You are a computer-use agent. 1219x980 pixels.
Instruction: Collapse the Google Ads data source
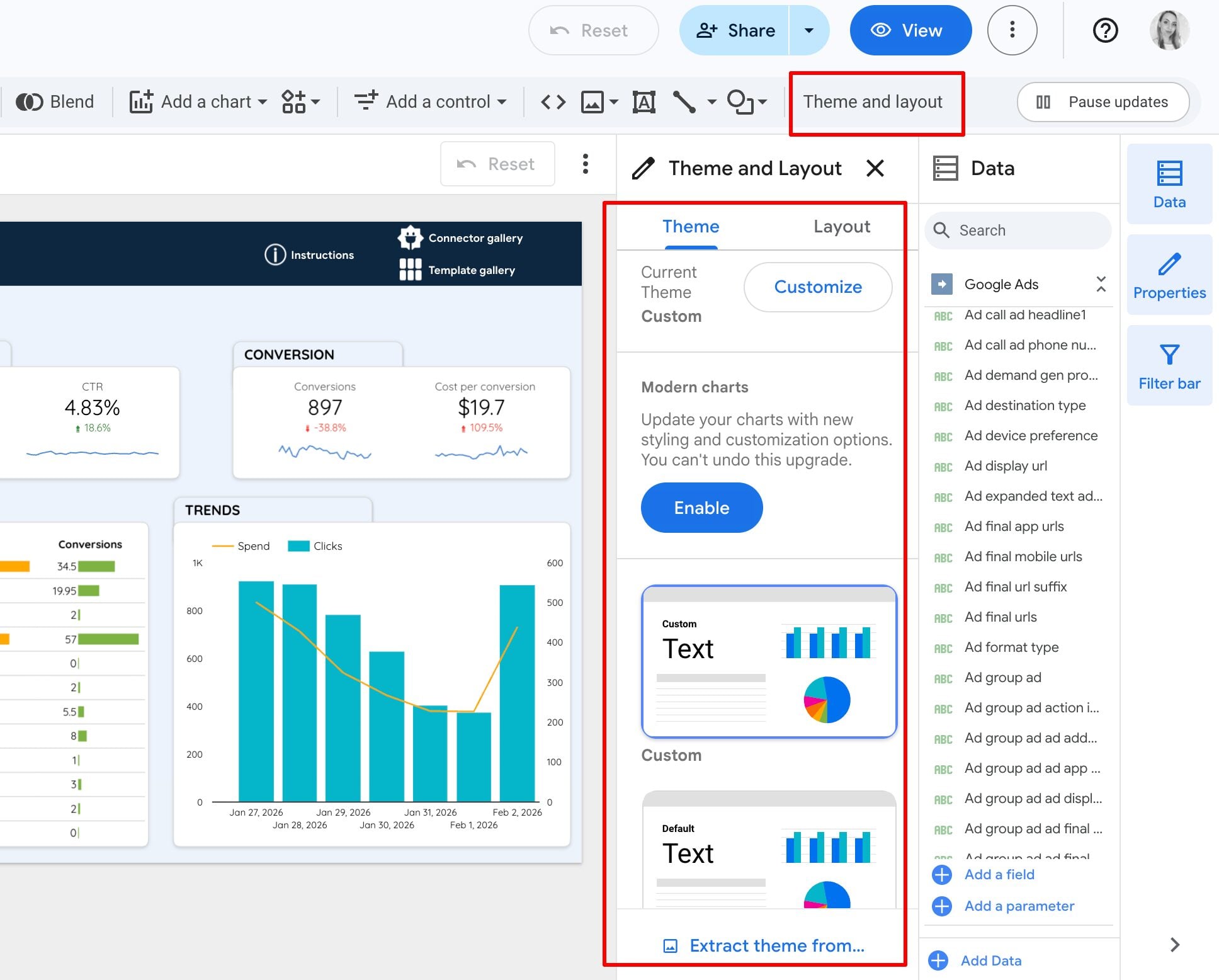pos(1101,284)
